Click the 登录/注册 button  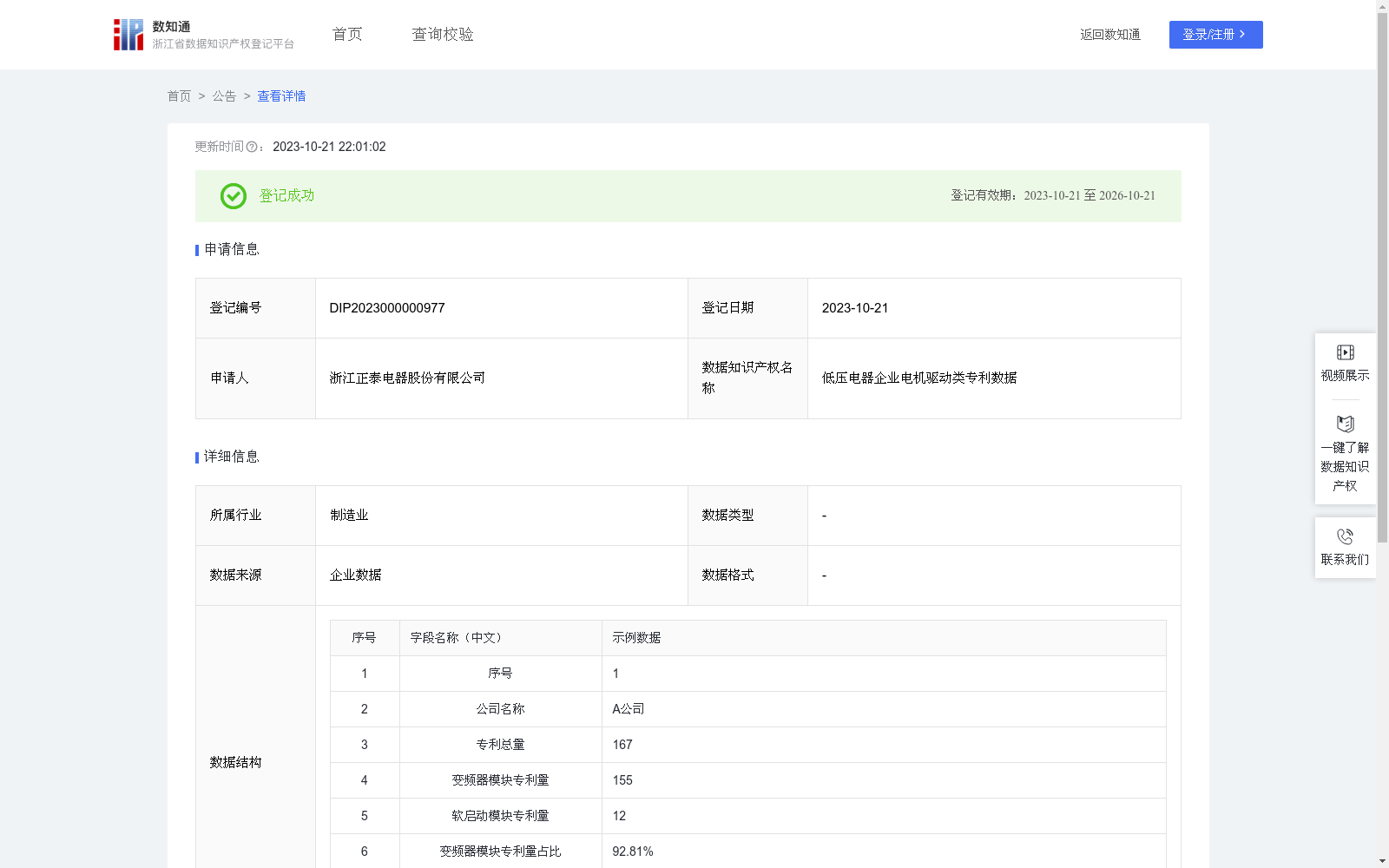1215,35
